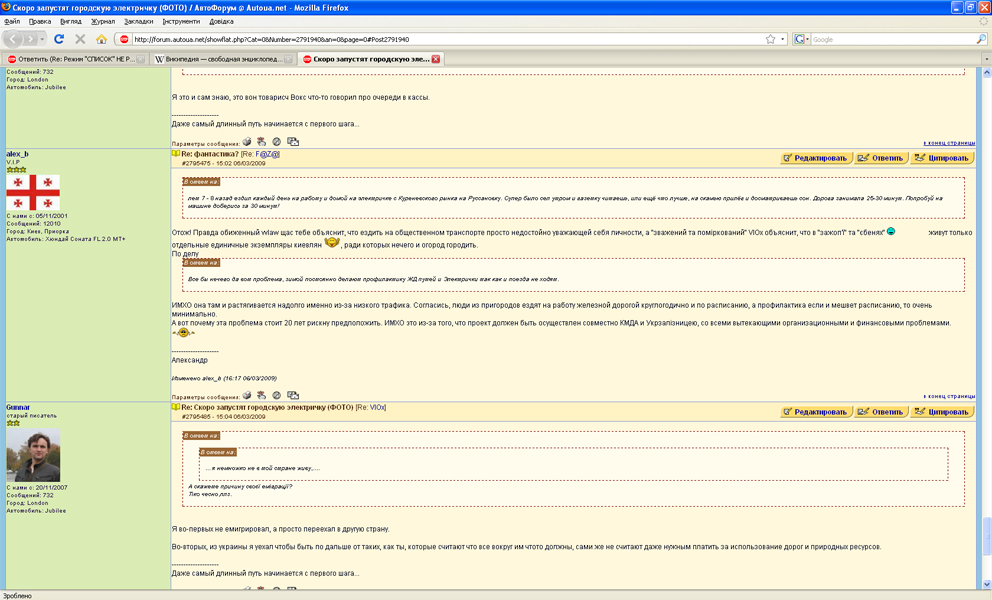Close the active 'Скоро запустят' tab
The width and height of the screenshot is (992, 600).
pos(435,59)
